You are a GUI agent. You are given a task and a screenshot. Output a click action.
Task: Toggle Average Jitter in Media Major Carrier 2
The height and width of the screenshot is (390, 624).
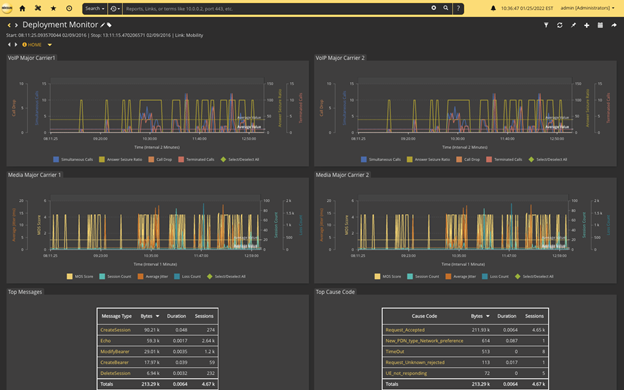(460, 276)
